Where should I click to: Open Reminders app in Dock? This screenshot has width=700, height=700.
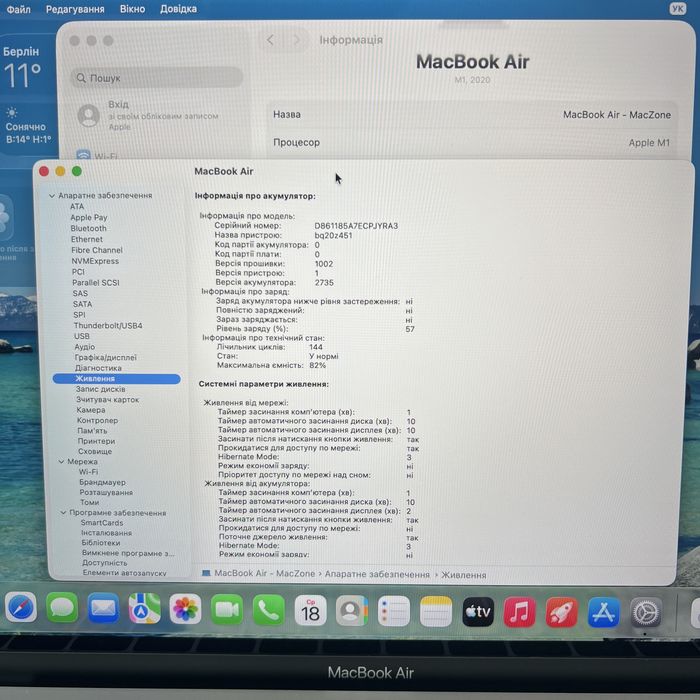pos(394,611)
